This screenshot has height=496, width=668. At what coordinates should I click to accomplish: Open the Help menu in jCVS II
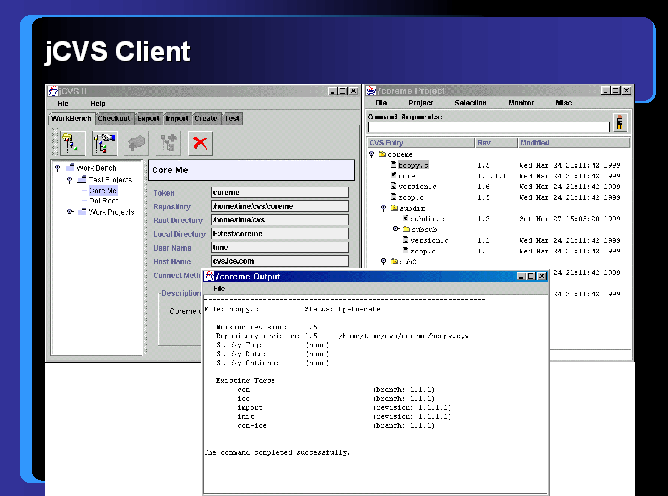click(97, 103)
